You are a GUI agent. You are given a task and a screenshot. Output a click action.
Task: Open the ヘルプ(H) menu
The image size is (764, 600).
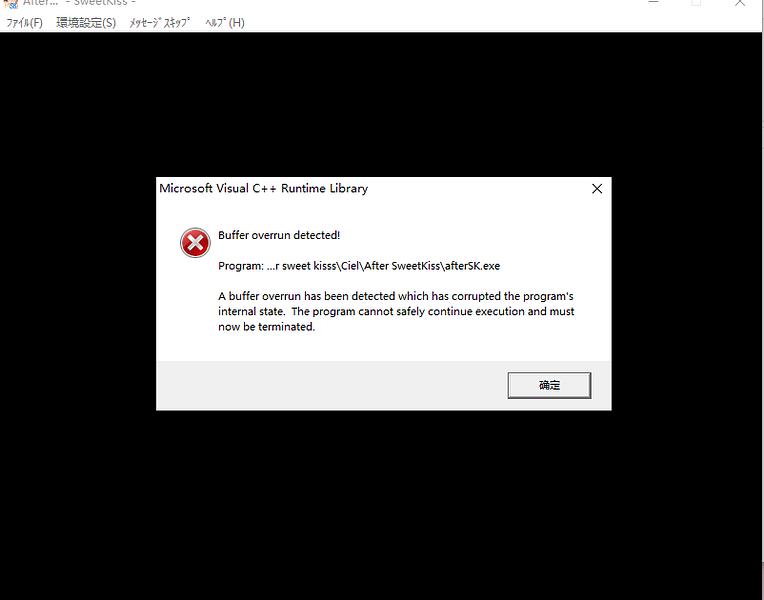pos(225,22)
